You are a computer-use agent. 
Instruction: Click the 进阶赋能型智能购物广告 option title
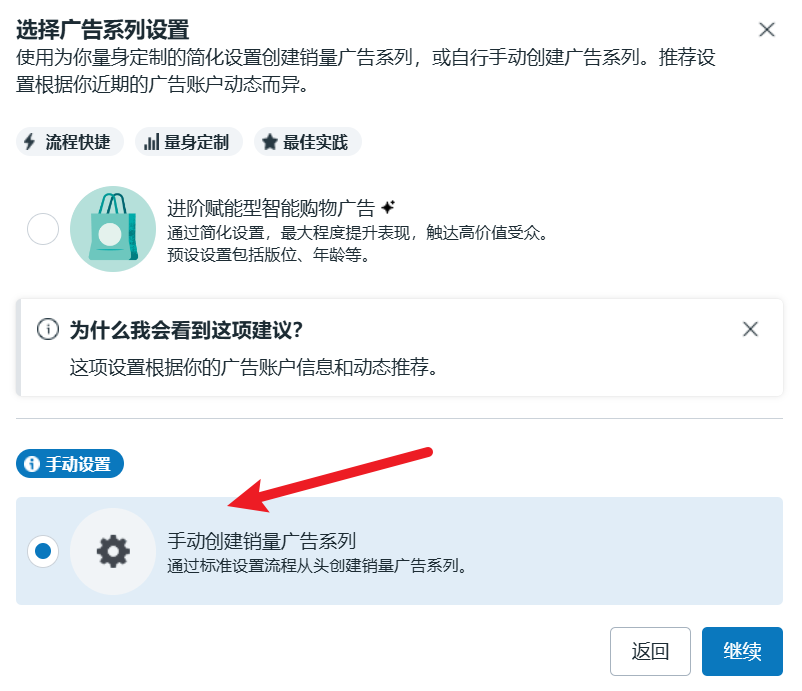point(270,208)
